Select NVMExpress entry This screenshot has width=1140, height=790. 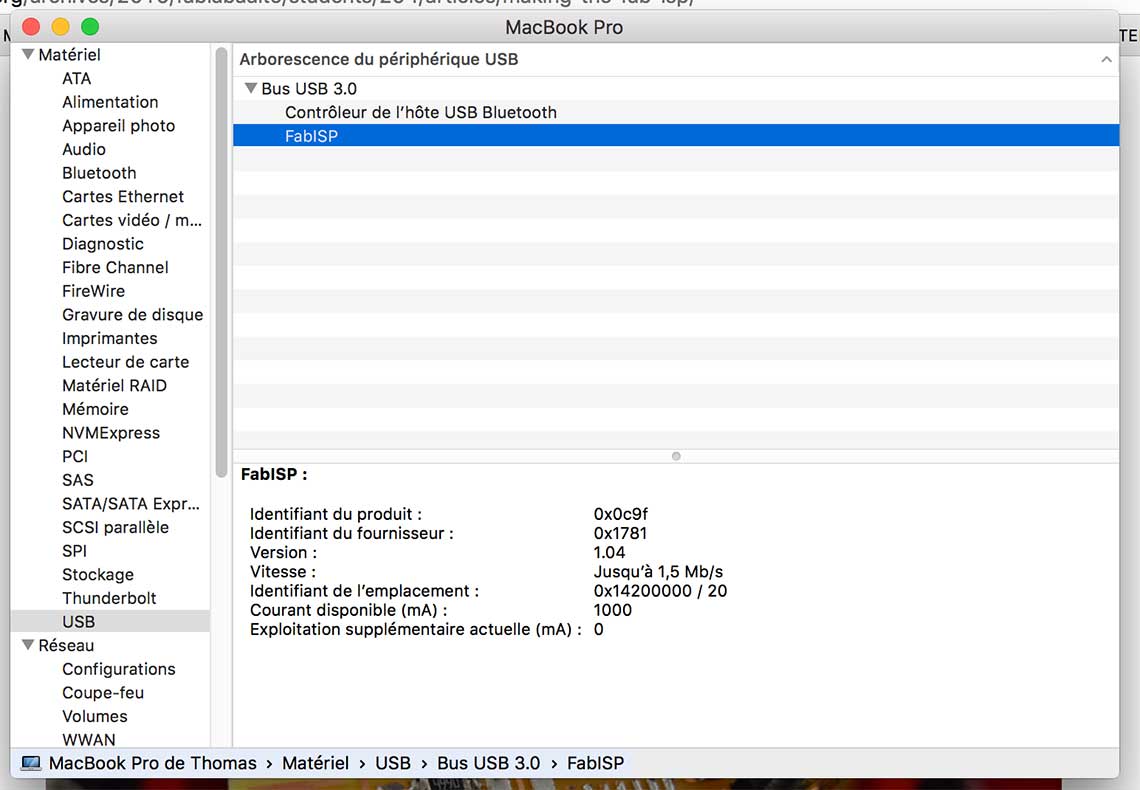[111, 433]
